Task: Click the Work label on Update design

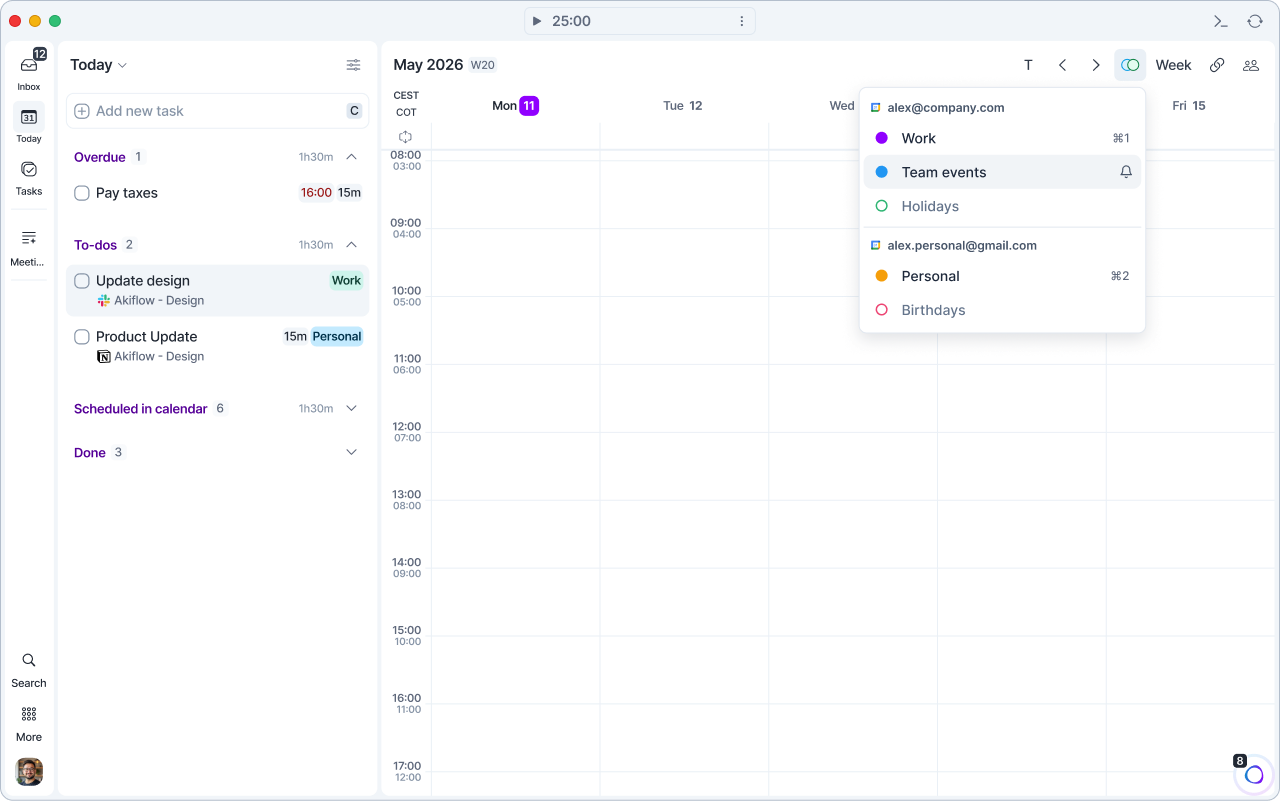Action: [346, 281]
